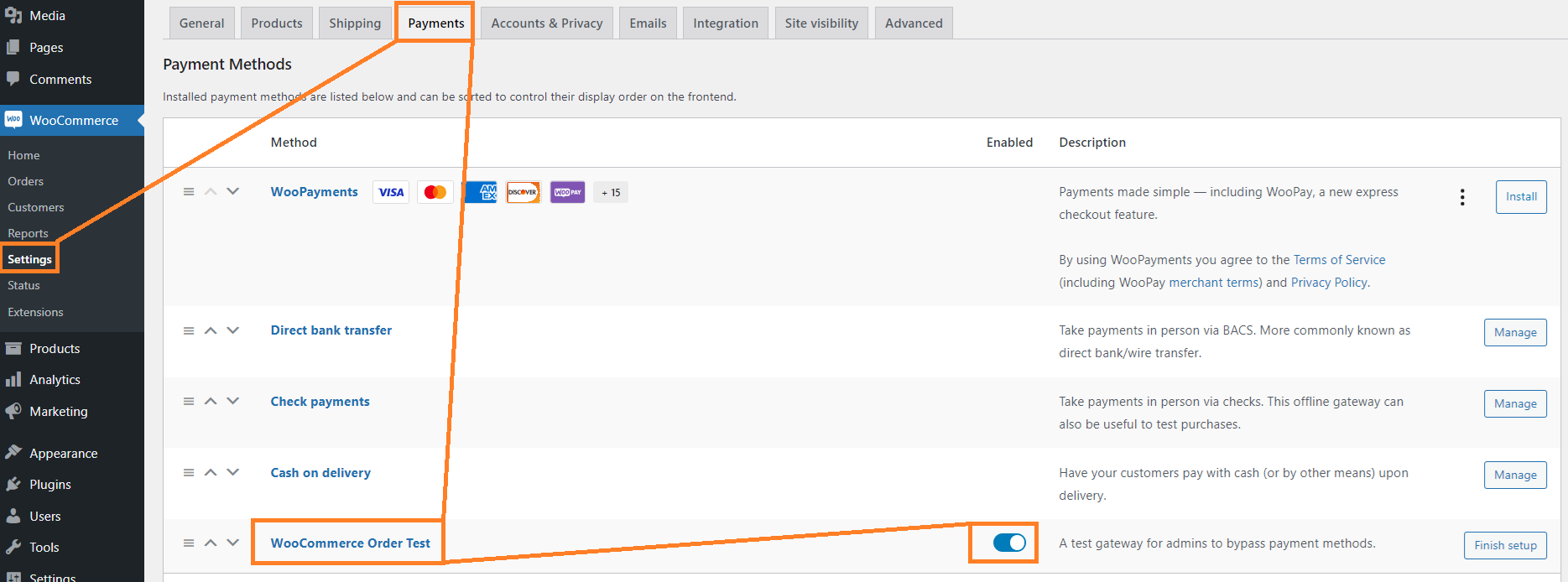Click the Appearance paintbrush icon
1568x582 pixels.
13,453
